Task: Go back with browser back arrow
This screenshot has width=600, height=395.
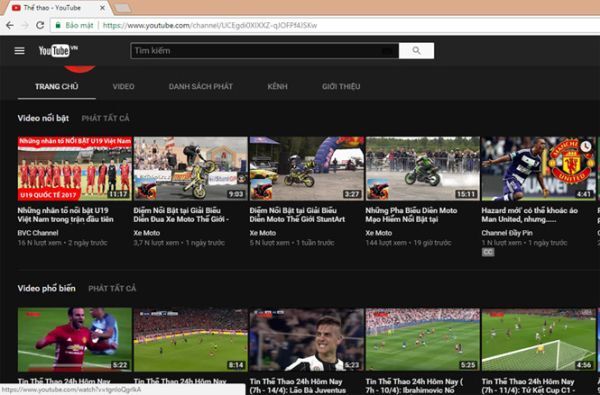Action: point(10,25)
